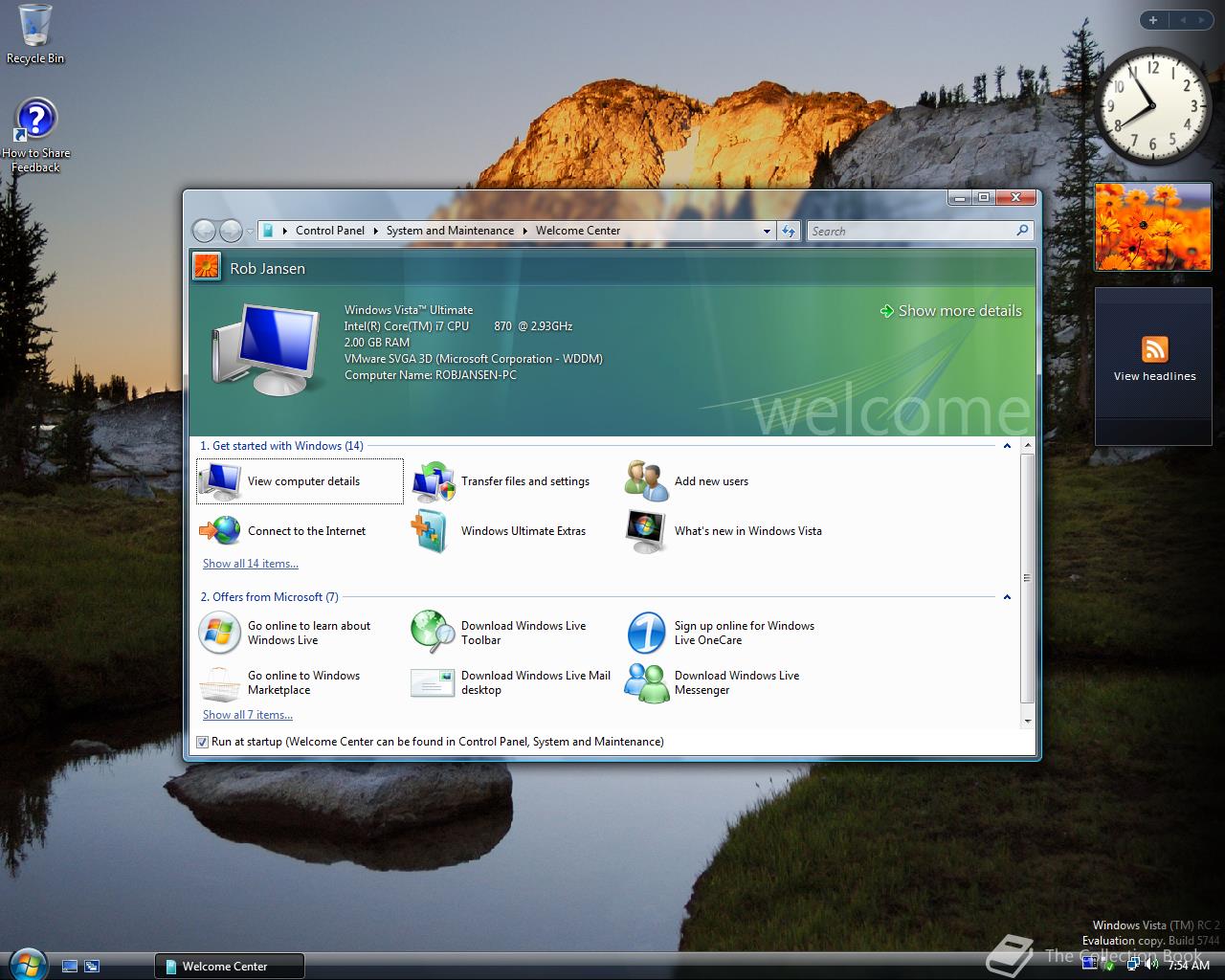Screen dimensions: 1225x980
Task: Expand the arrow after System and Maintenance
Action: point(524,231)
